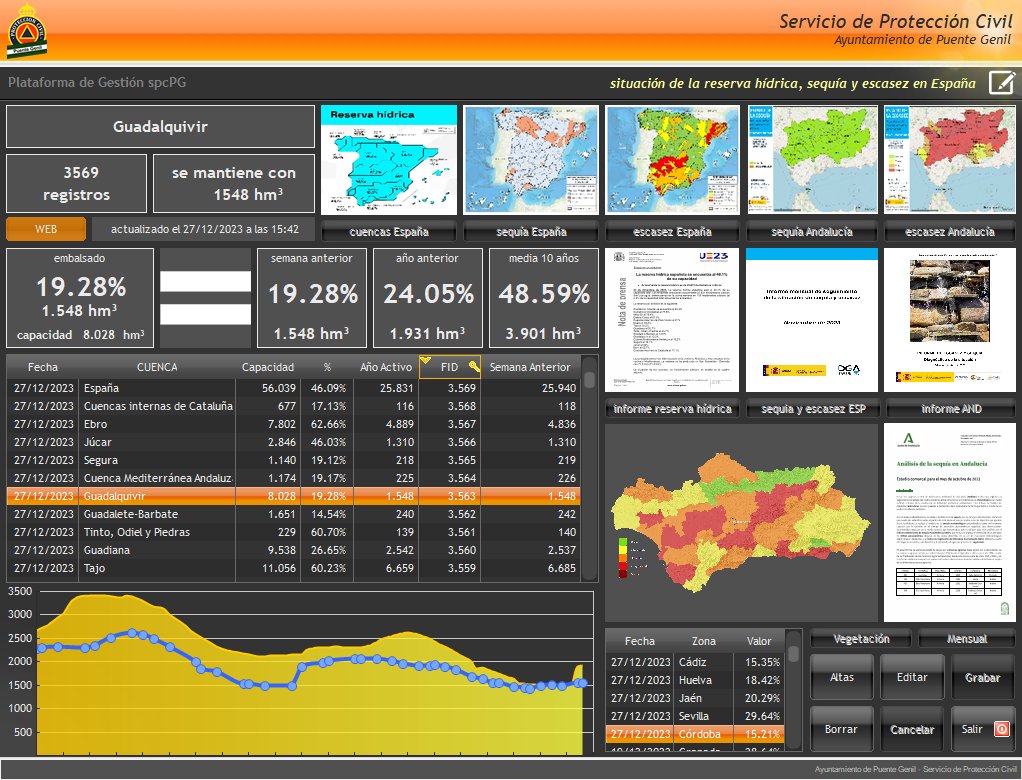
Task: Open the escasez Andalucía map thumbnail
Action: click(x=950, y=160)
